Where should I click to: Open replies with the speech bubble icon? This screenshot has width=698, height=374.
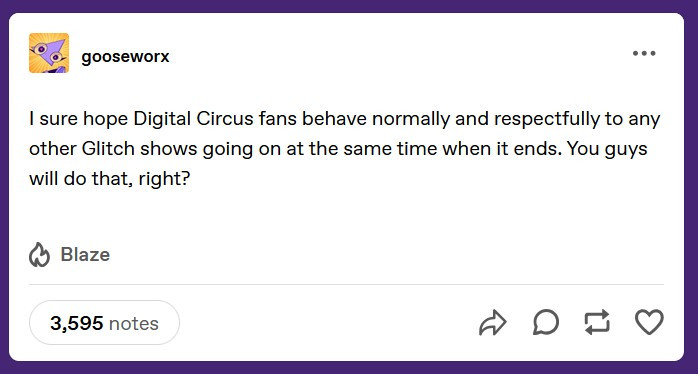click(x=546, y=322)
